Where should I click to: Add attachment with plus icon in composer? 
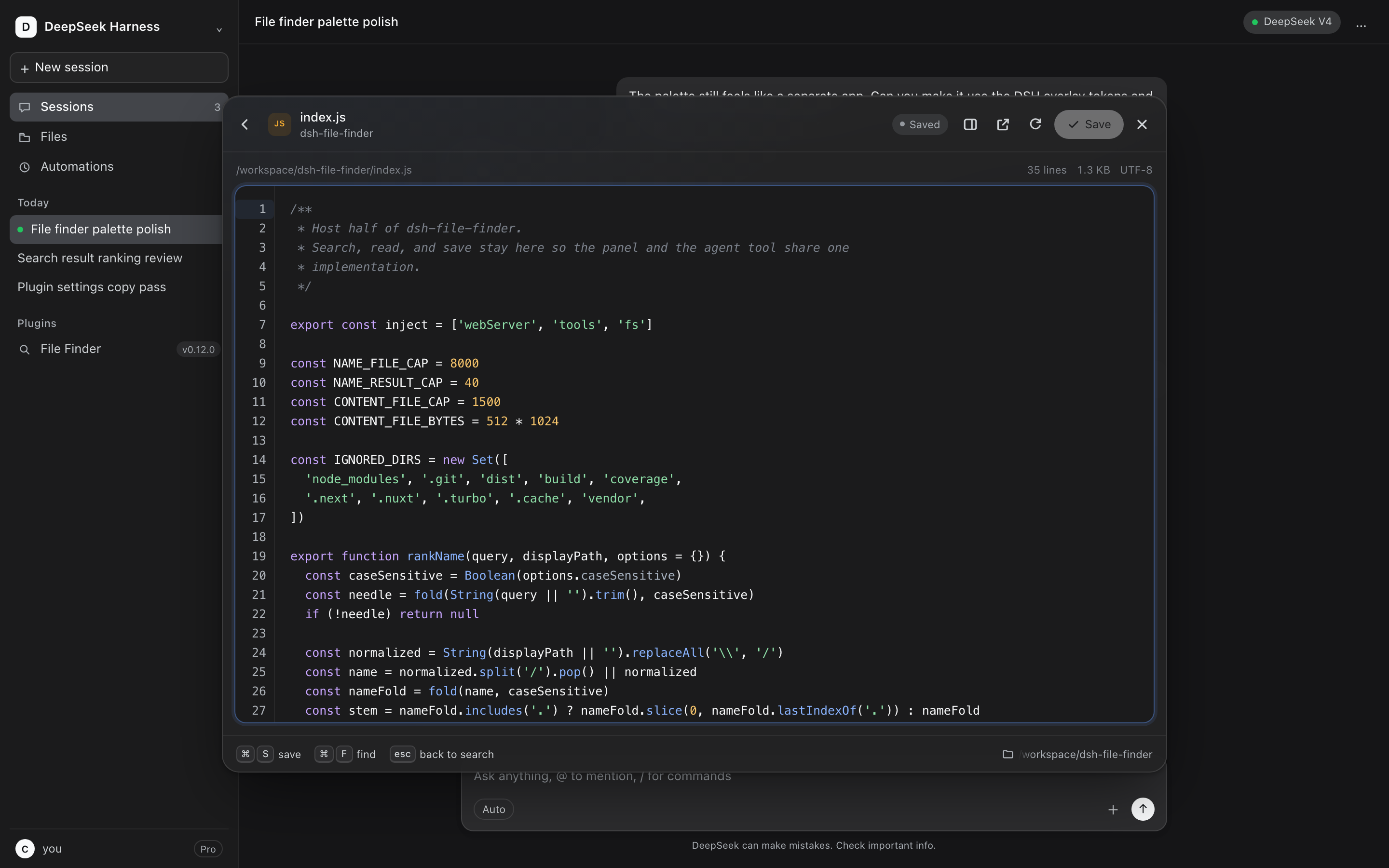point(1113,810)
